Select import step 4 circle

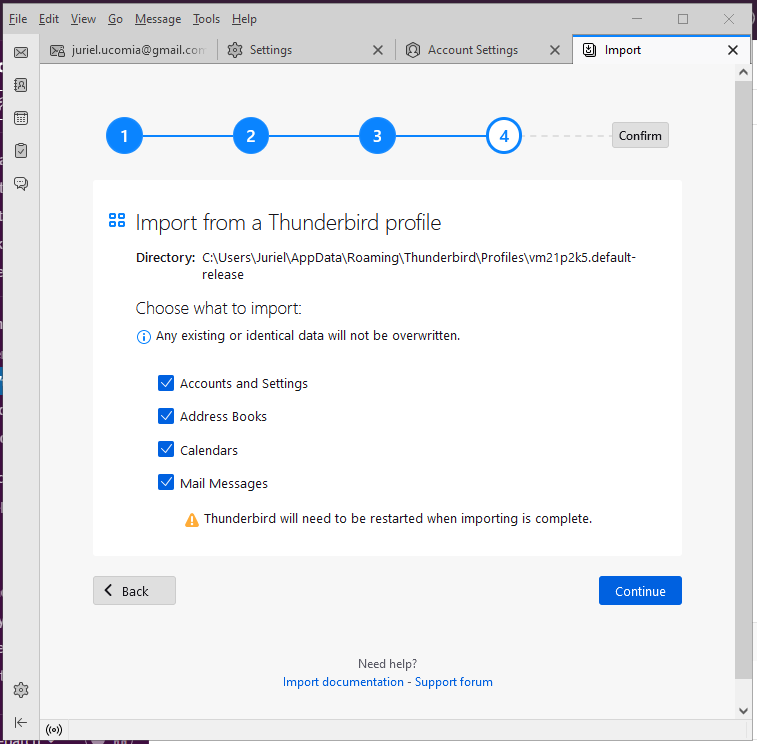click(504, 136)
